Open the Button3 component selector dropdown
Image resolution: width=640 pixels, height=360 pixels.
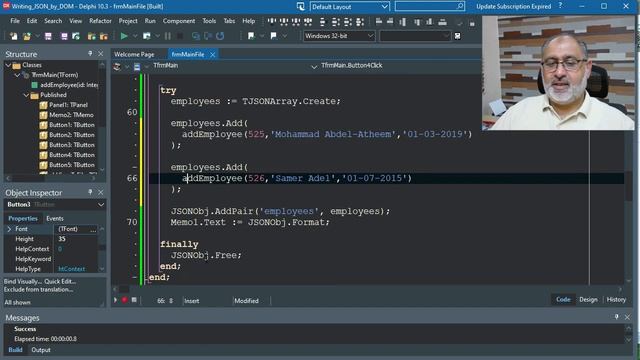(101, 204)
